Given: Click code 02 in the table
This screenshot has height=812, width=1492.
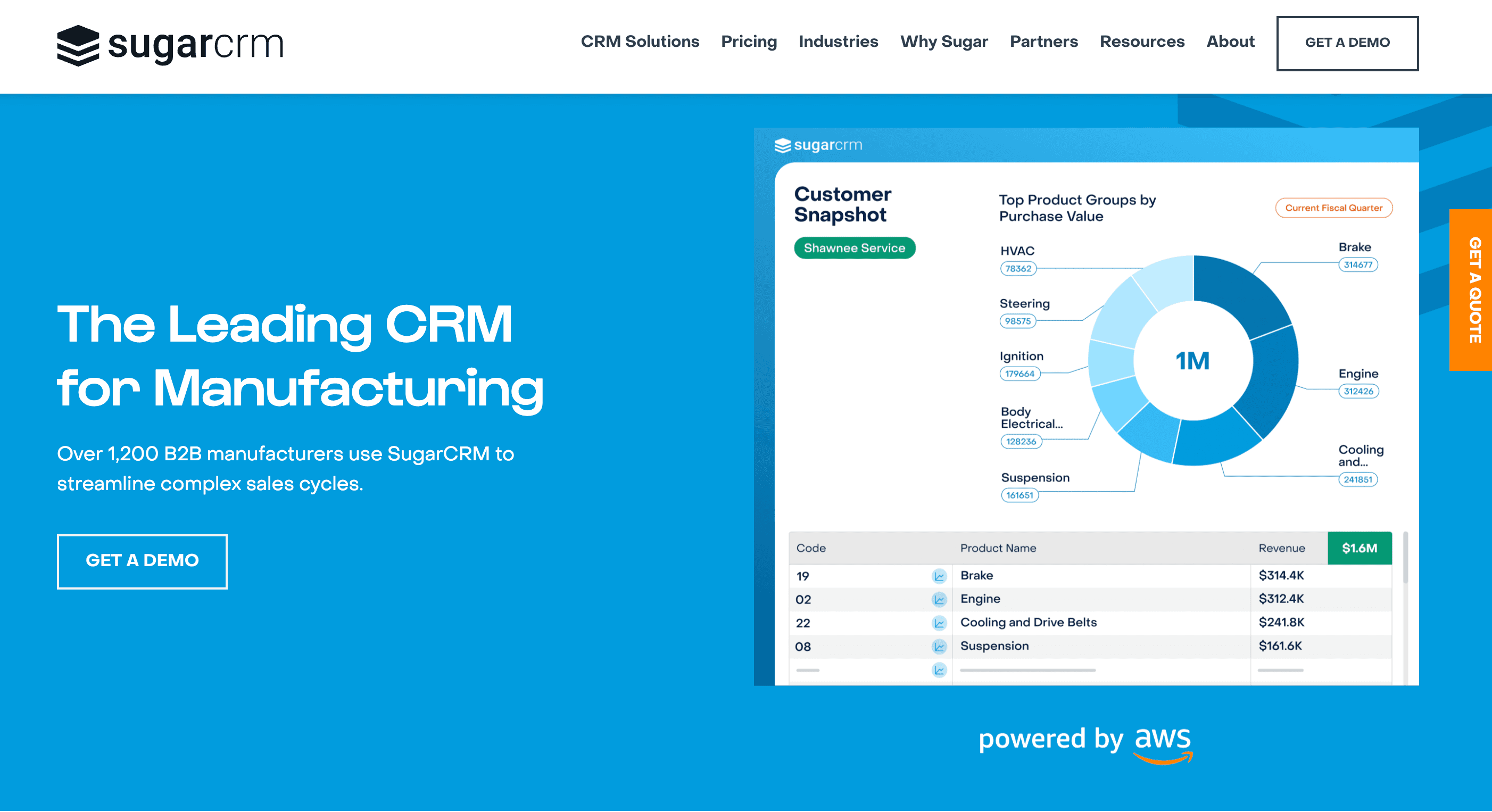Looking at the screenshot, I should (803, 600).
